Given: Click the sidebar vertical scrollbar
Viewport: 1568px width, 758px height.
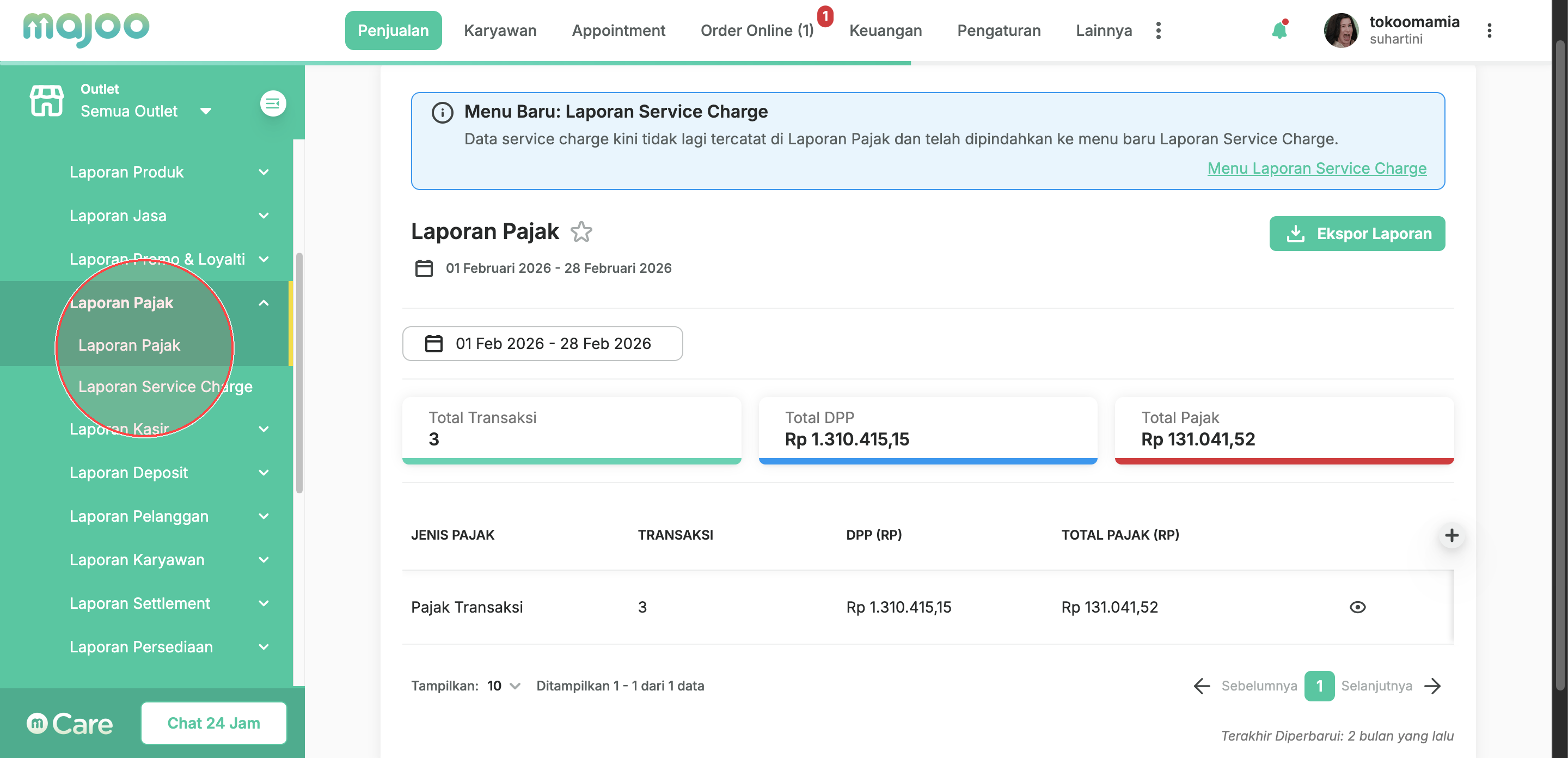Looking at the screenshot, I should [299, 371].
